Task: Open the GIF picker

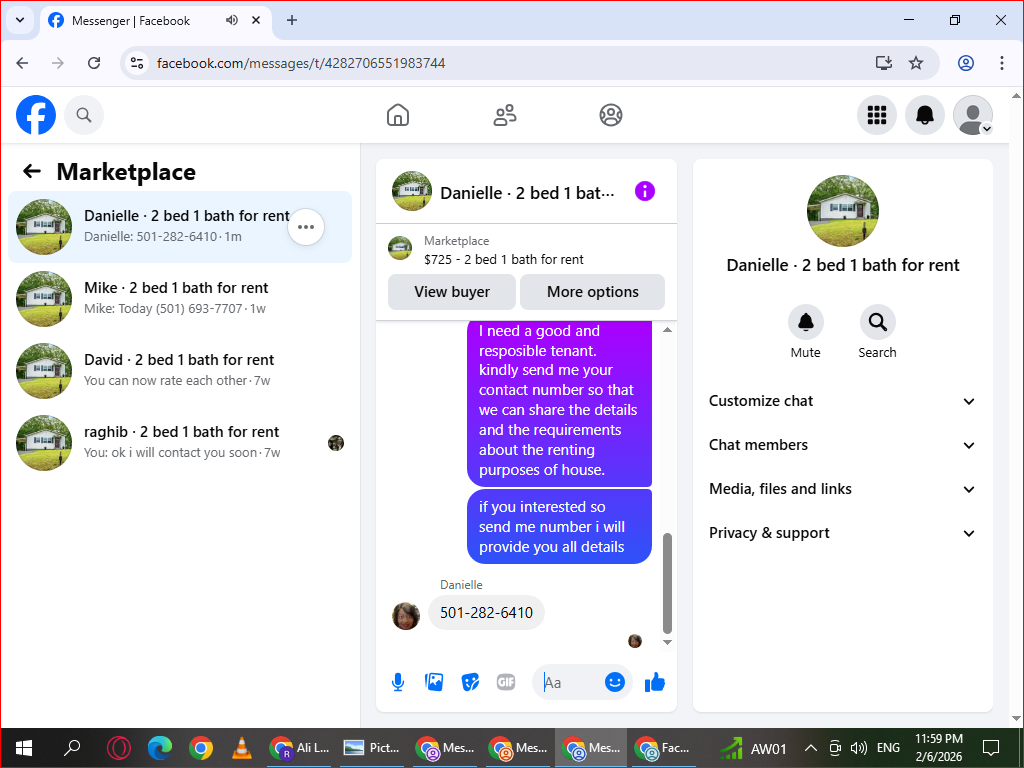Action: click(x=506, y=682)
